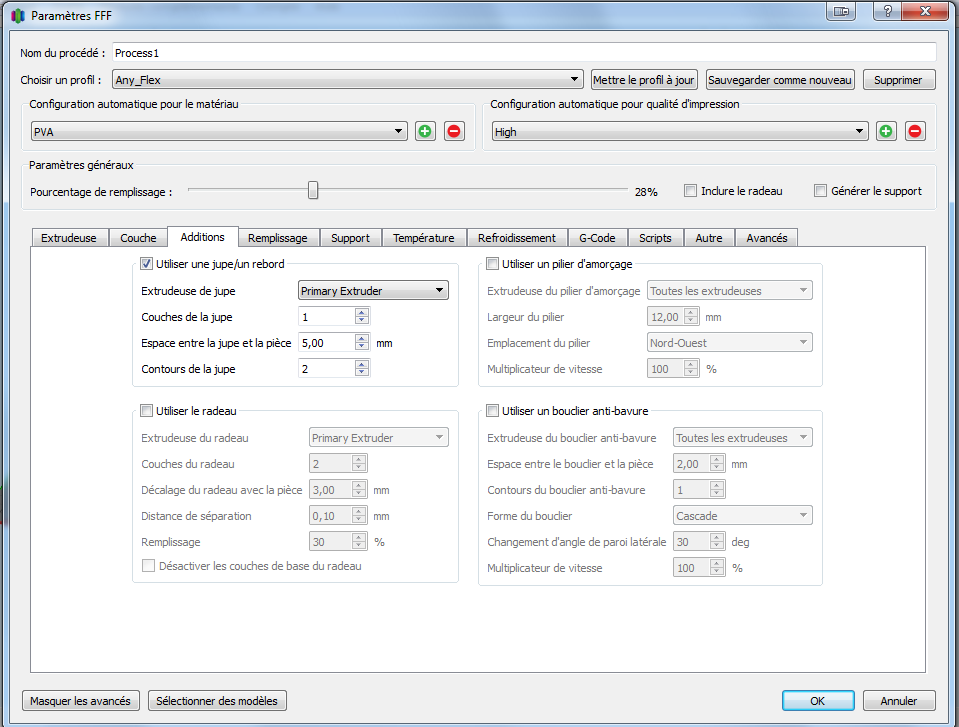The width and height of the screenshot is (959, 727).
Task: Check the Inclure le radeau option
Action: click(691, 191)
